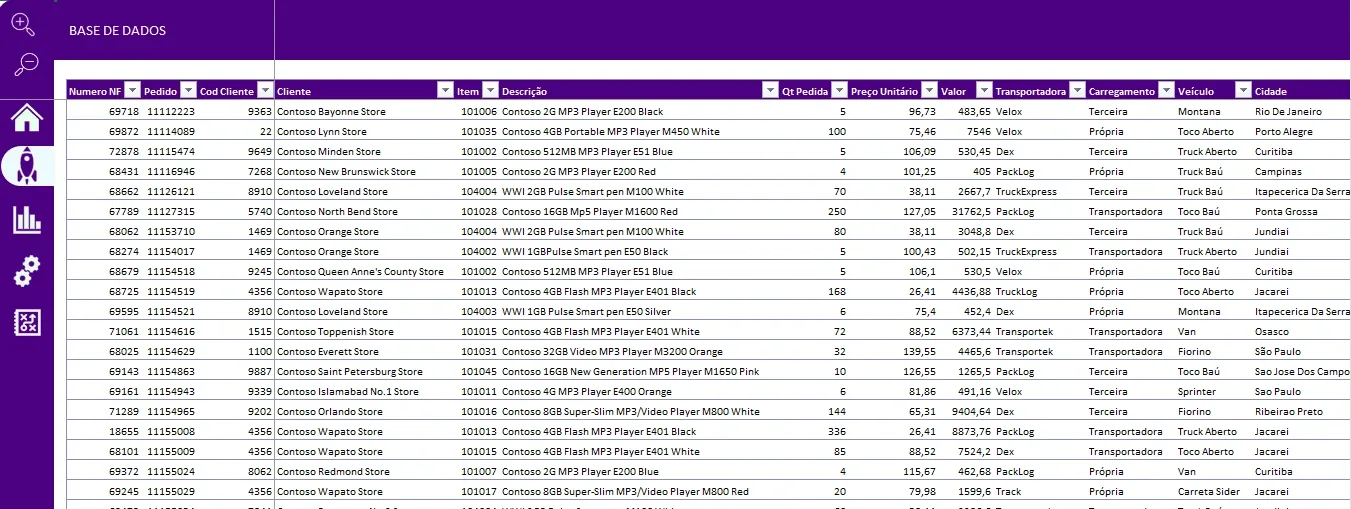The image size is (1351, 509).
Task: Click the zoom out magnifier icon
Action: pyautogui.click(x=26, y=65)
